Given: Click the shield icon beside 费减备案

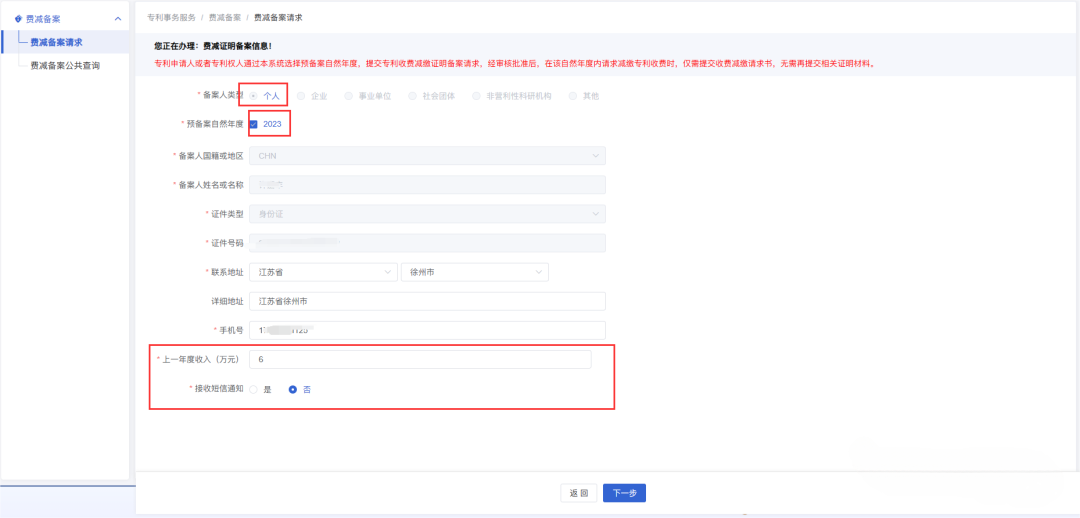Looking at the screenshot, I should (18, 19).
